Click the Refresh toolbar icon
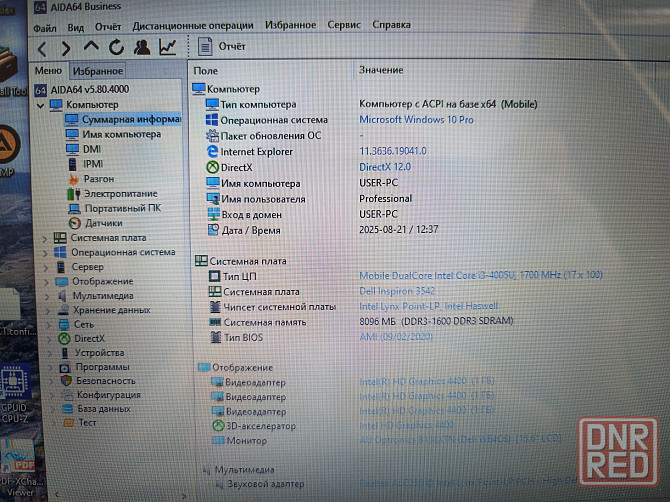 pyautogui.click(x=116, y=47)
